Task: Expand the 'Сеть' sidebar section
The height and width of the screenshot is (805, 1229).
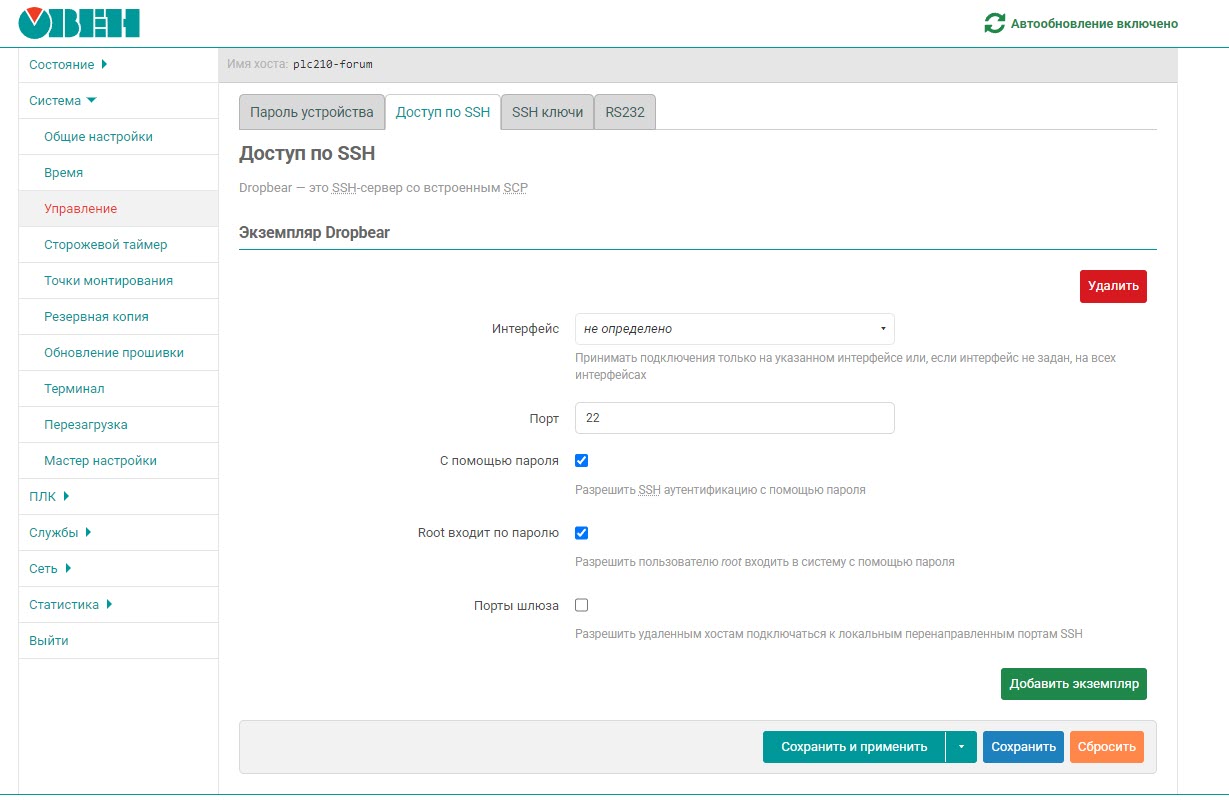Action: pyautogui.click(x=50, y=569)
